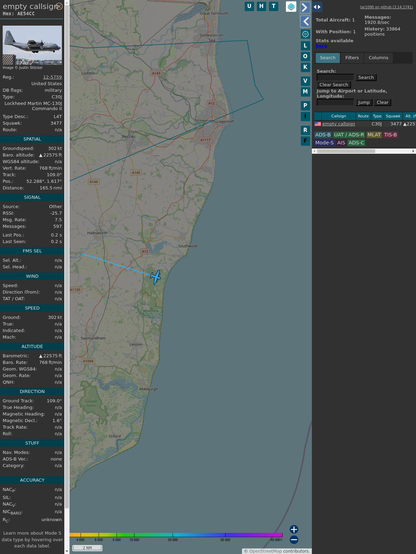Image resolution: width=416 pixels, height=554 pixels.
Task: Click the H map button
Action: pos(261,6)
